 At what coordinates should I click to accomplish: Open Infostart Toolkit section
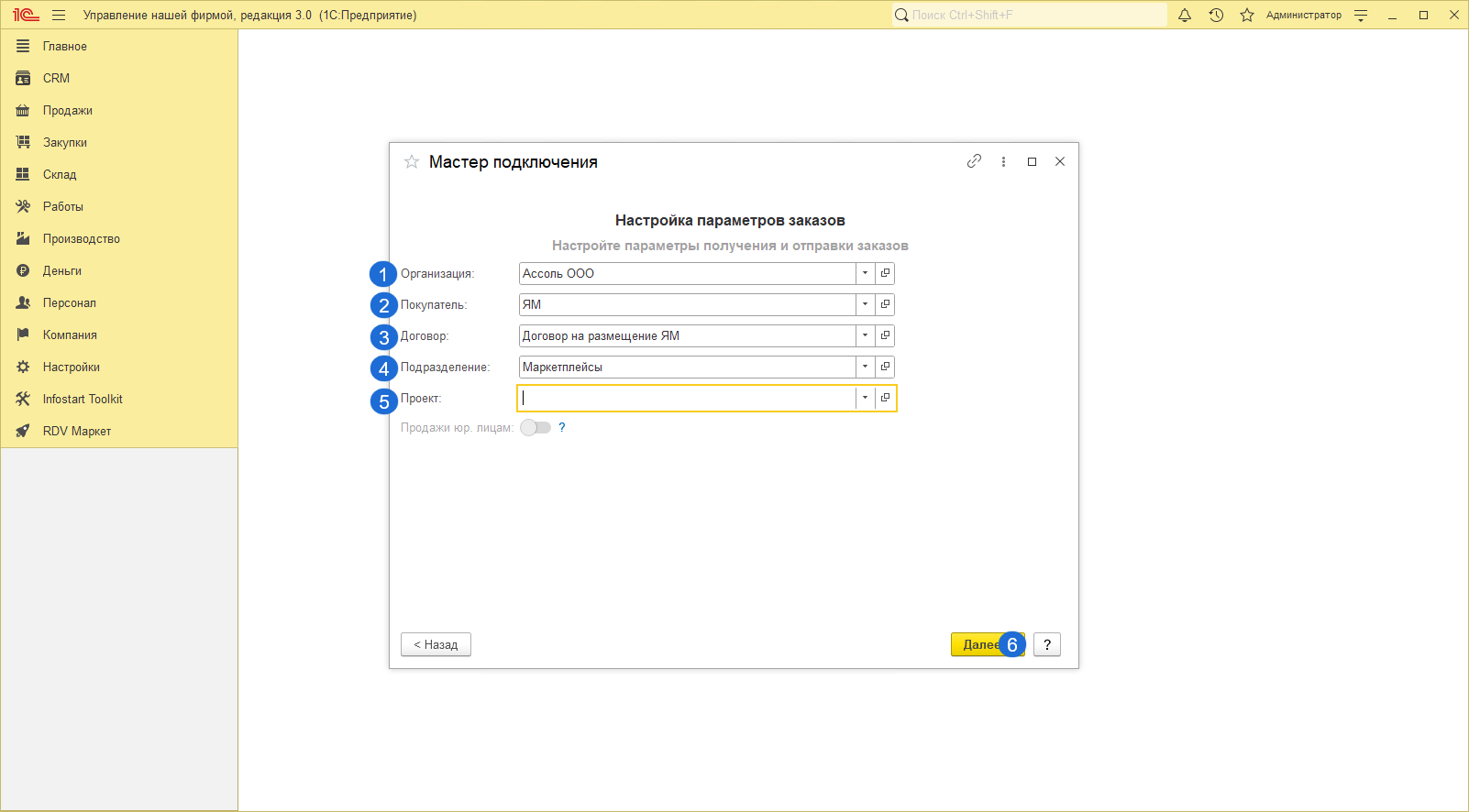[x=119, y=399]
